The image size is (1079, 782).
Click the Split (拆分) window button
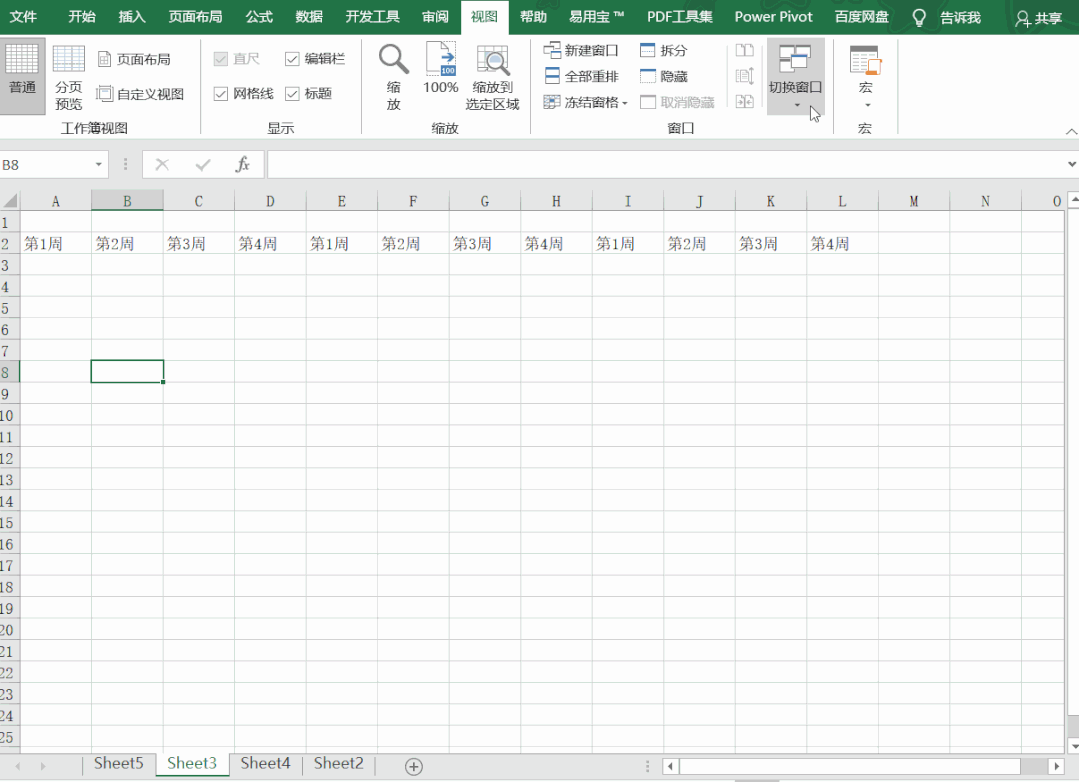[x=663, y=50]
